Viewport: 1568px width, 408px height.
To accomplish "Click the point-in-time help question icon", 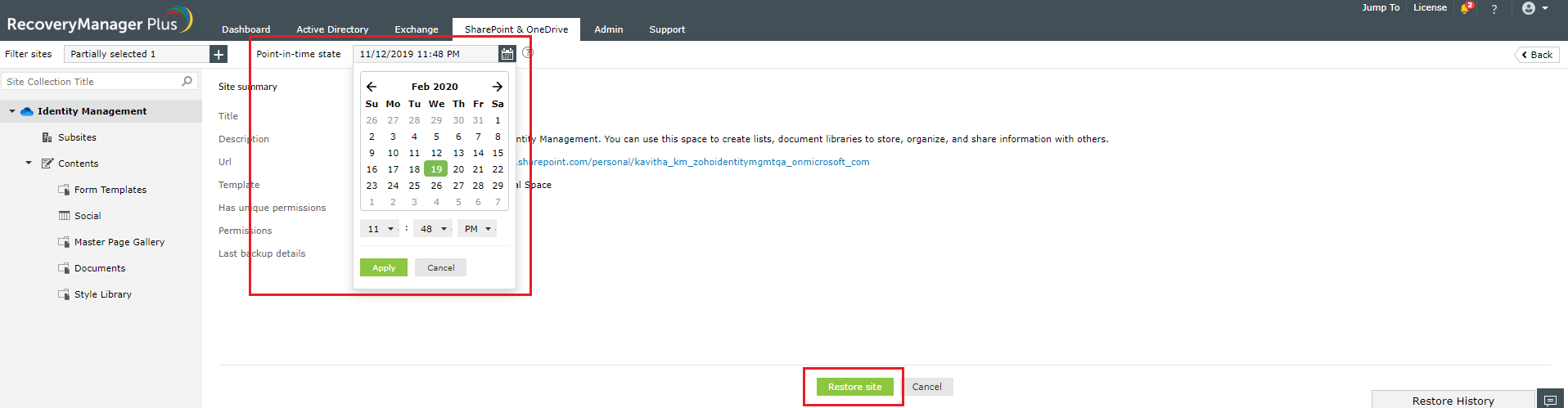I will [x=528, y=52].
